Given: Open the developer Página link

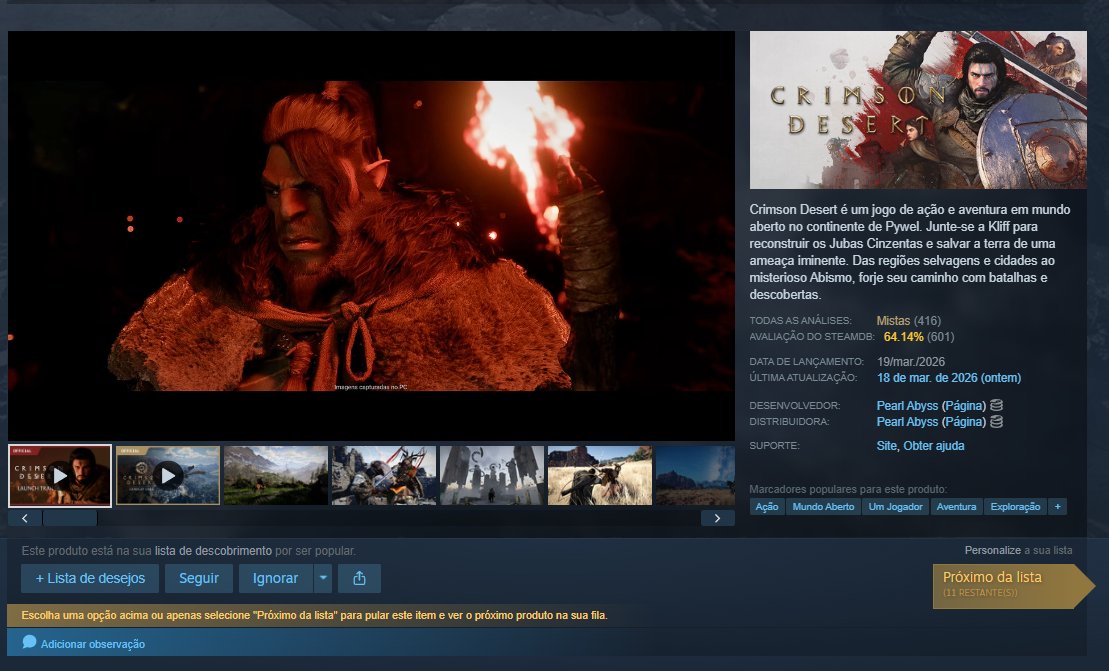Looking at the screenshot, I should pyautogui.click(x=964, y=406).
